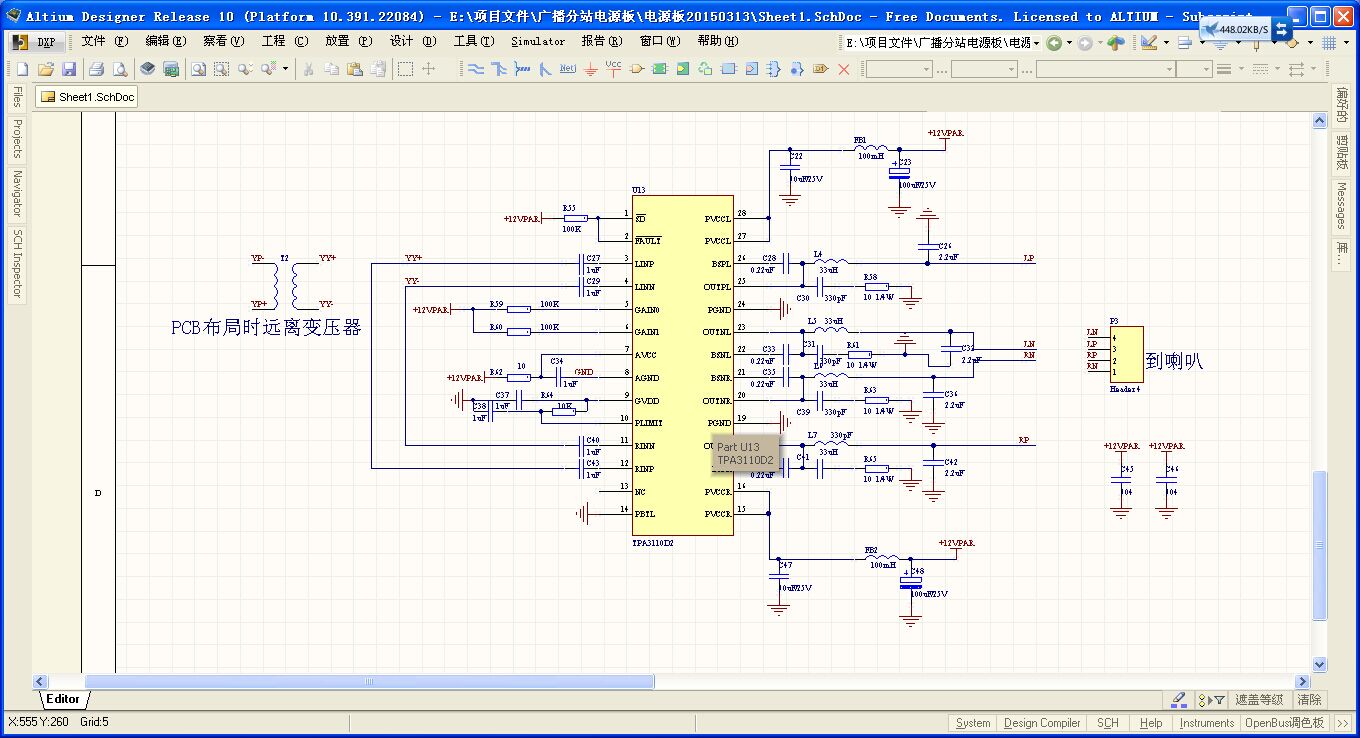
Task: Open the Files side panel tab
Action: [x=17, y=98]
